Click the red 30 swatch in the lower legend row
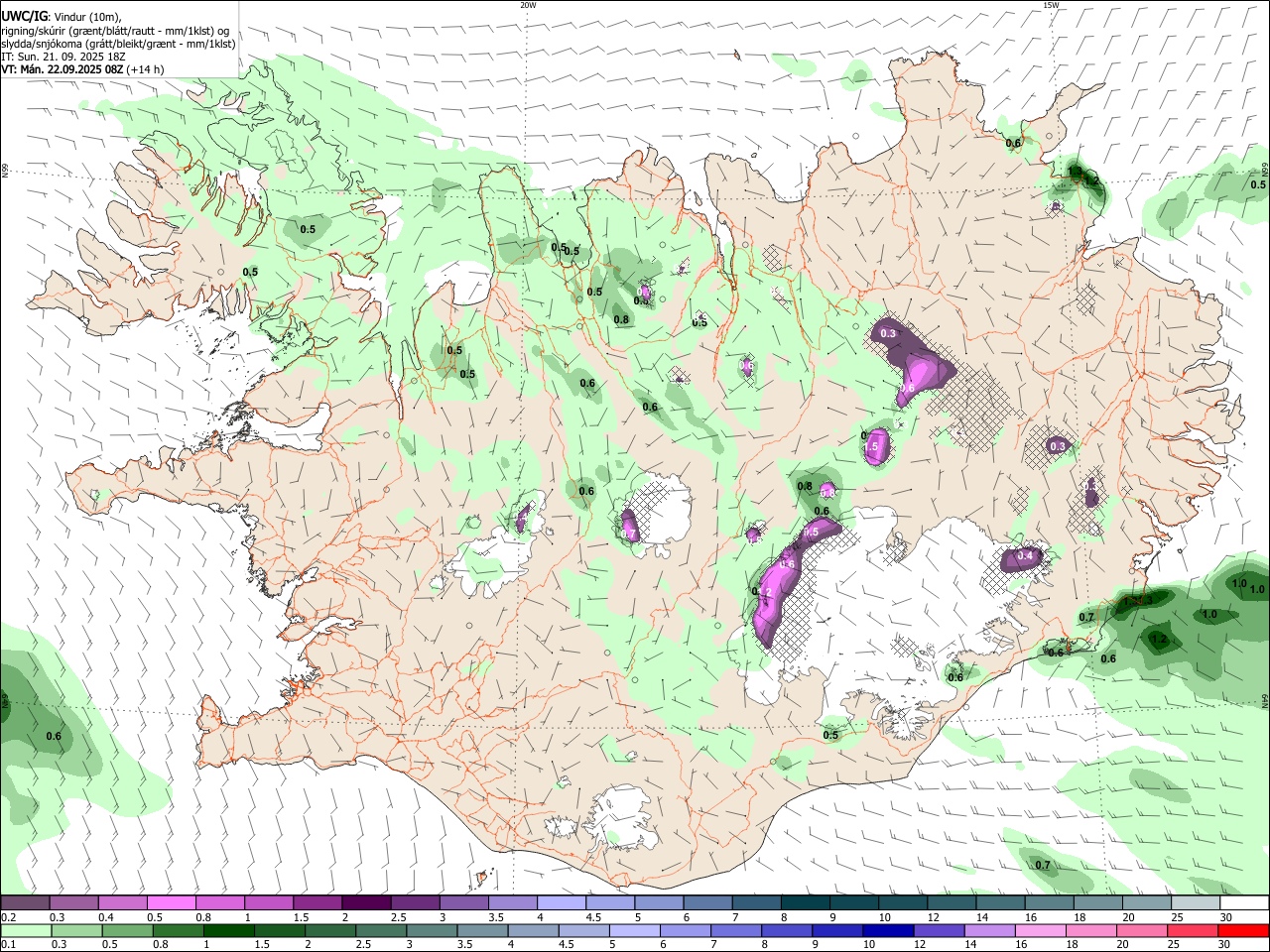The width and height of the screenshot is (1270, 952). click(x=1243, y=931)
